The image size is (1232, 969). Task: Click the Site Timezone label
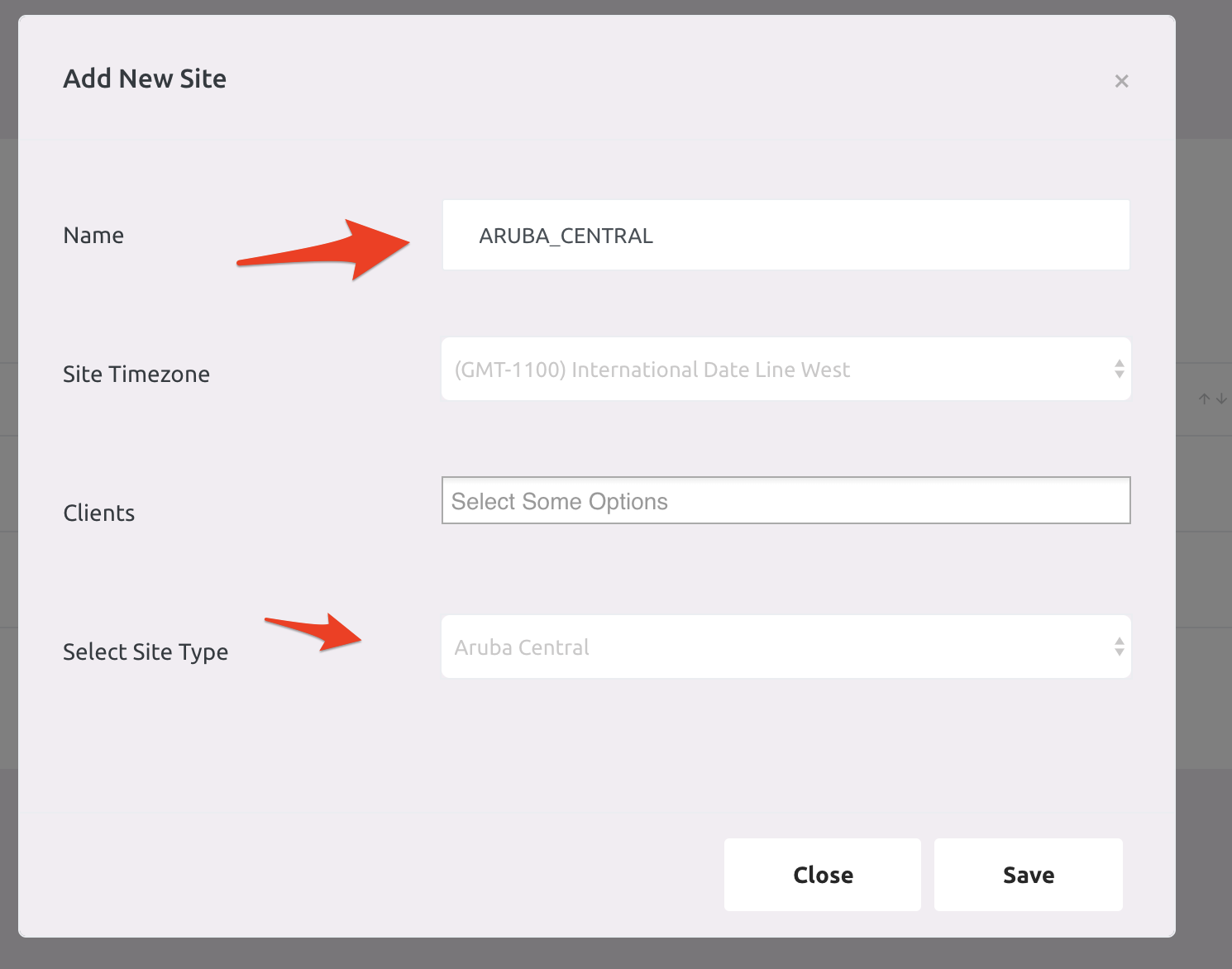(x=136, y=375)
